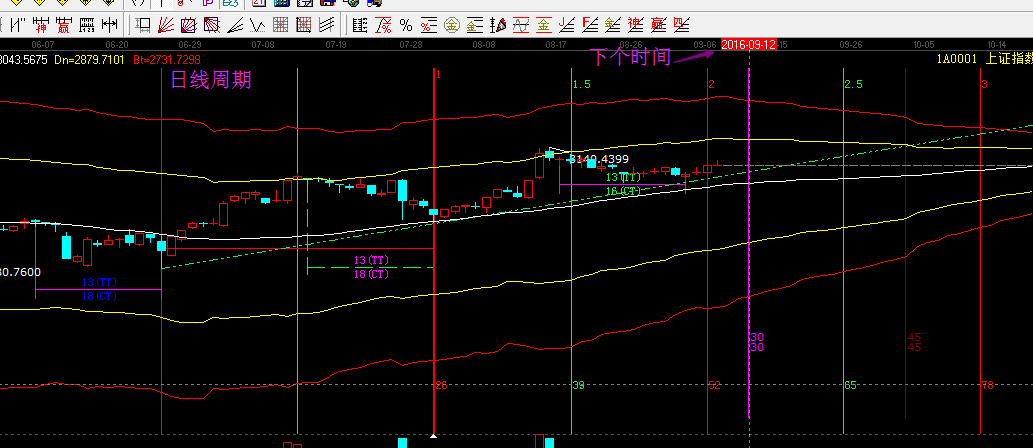The width and height of the screenshot is (1033, 448).
Task: Click the 65 bar count label
Action: [x=851, y=385]
